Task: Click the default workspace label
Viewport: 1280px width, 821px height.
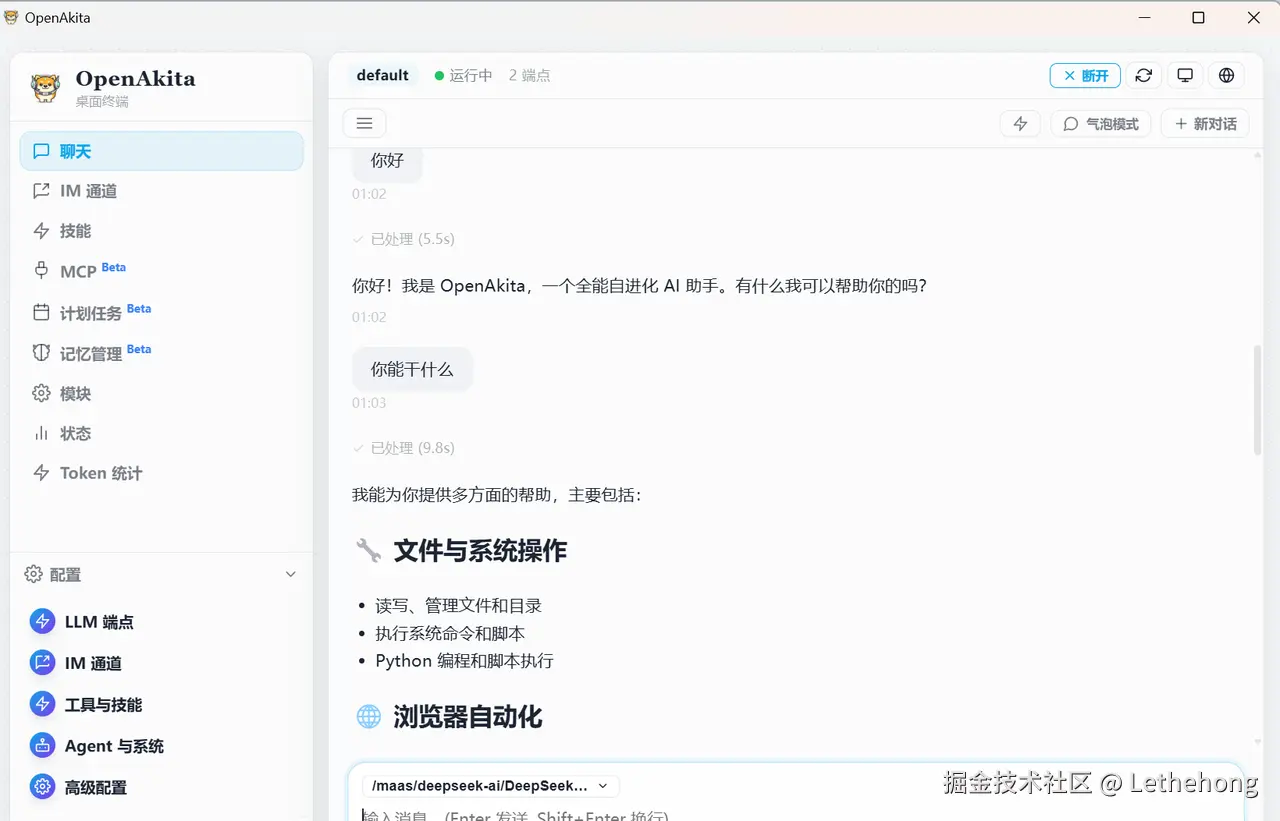Action: (x=383, y=75)
